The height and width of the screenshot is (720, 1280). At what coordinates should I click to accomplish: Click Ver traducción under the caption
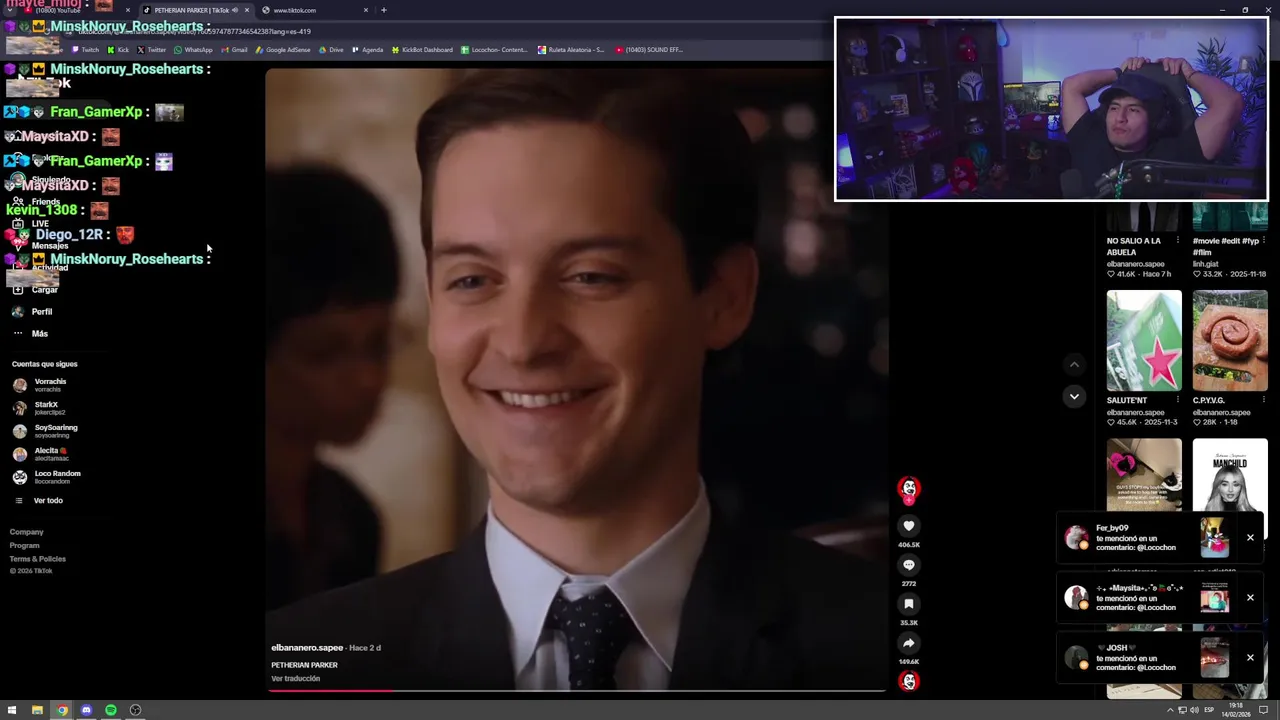pyautogui.click(x=295, y=678)
